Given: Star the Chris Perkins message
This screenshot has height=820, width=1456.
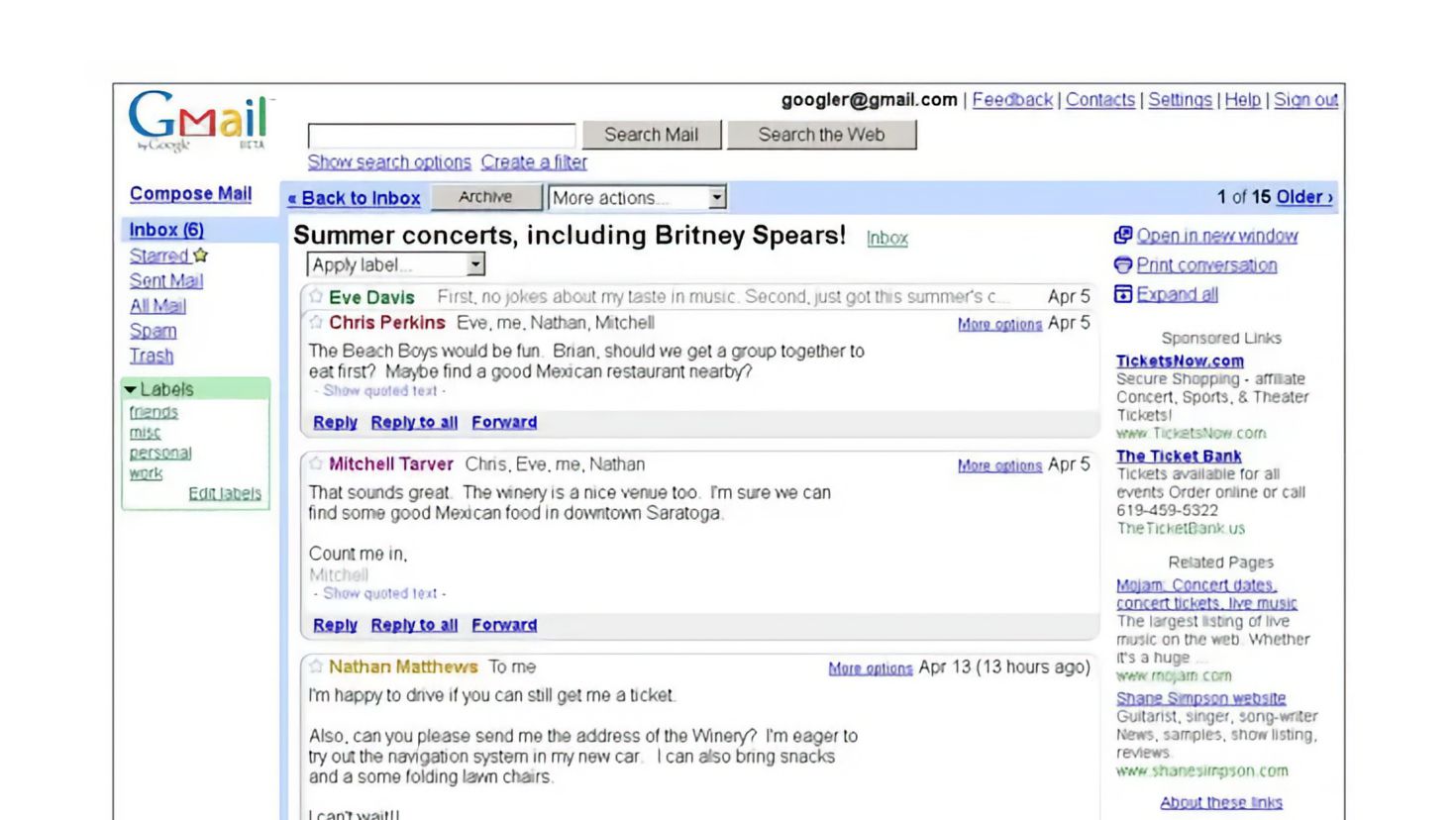Looking at the screenshot, I should click(316, 322).
